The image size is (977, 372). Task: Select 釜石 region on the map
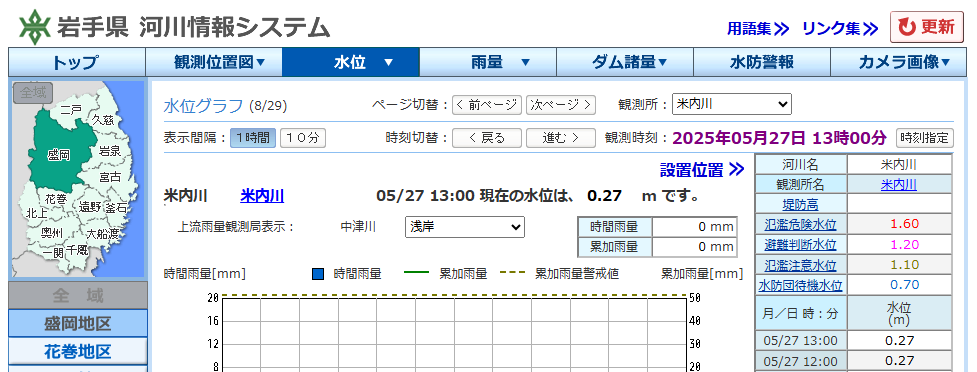click(117, 207)
